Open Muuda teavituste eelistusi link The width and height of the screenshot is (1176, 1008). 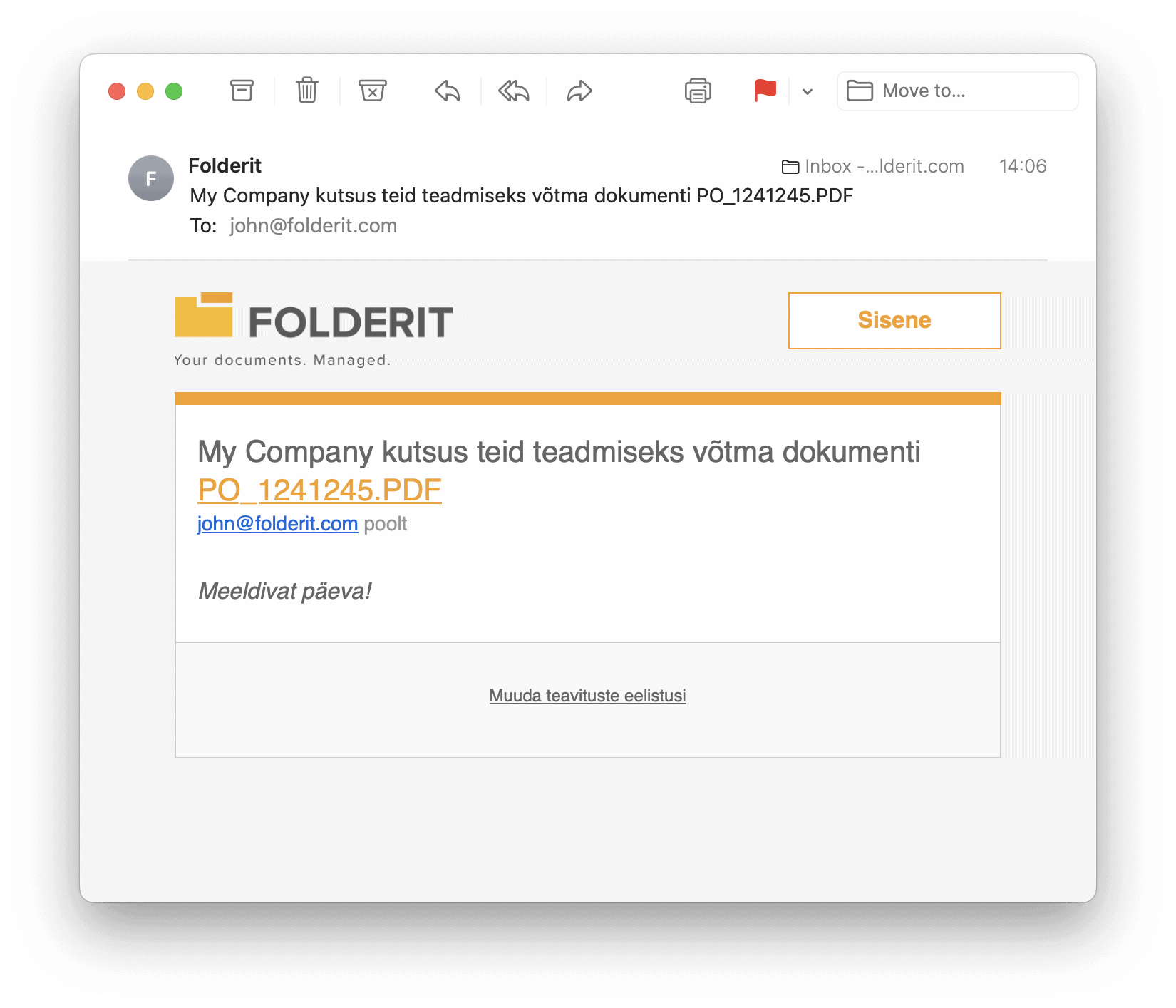[x=587, y=696]
